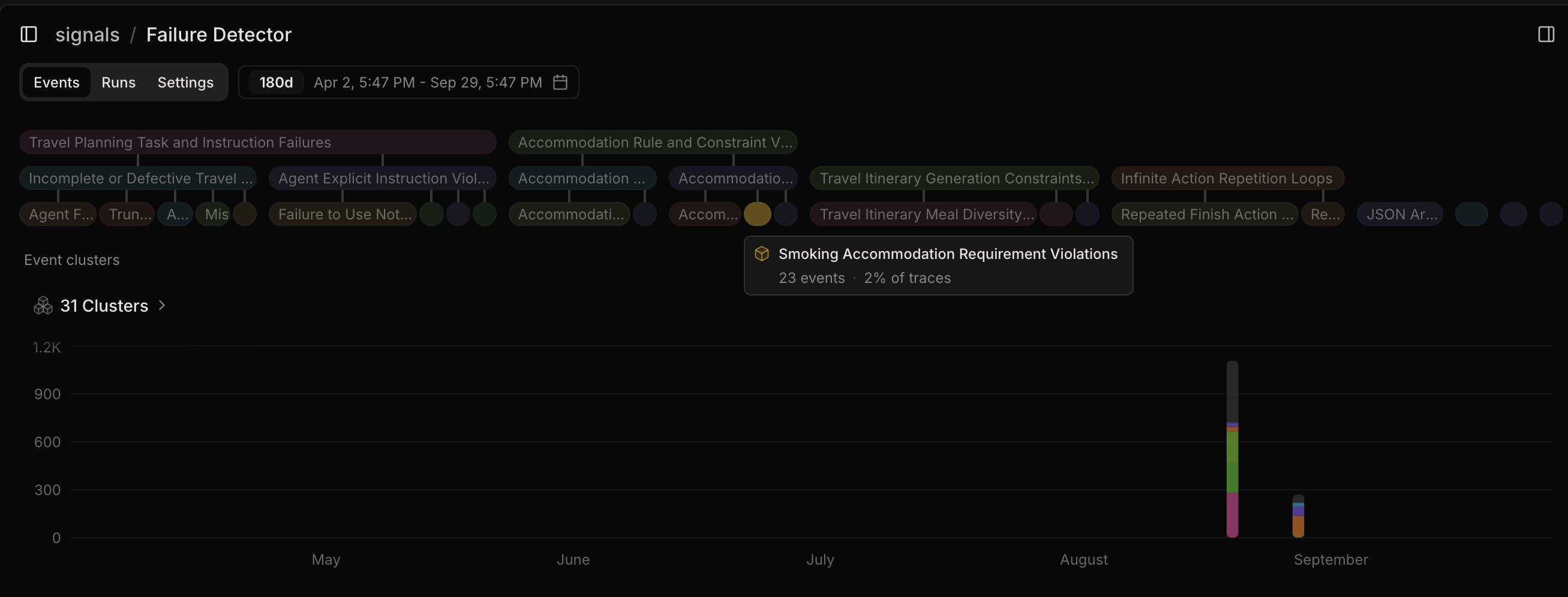Toggle the right side panel icon
Screen dimensions: 1568x597
(1546, 35)
